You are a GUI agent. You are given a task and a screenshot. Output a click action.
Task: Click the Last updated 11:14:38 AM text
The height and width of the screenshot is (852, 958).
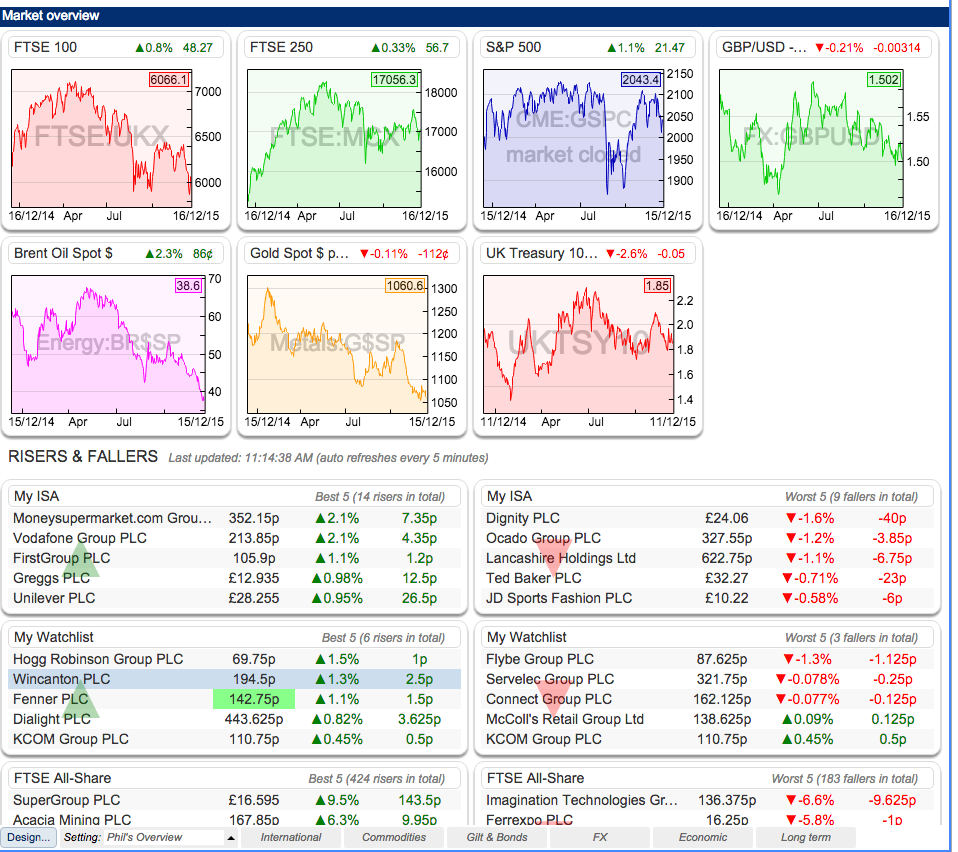click(x=328, y=457)
